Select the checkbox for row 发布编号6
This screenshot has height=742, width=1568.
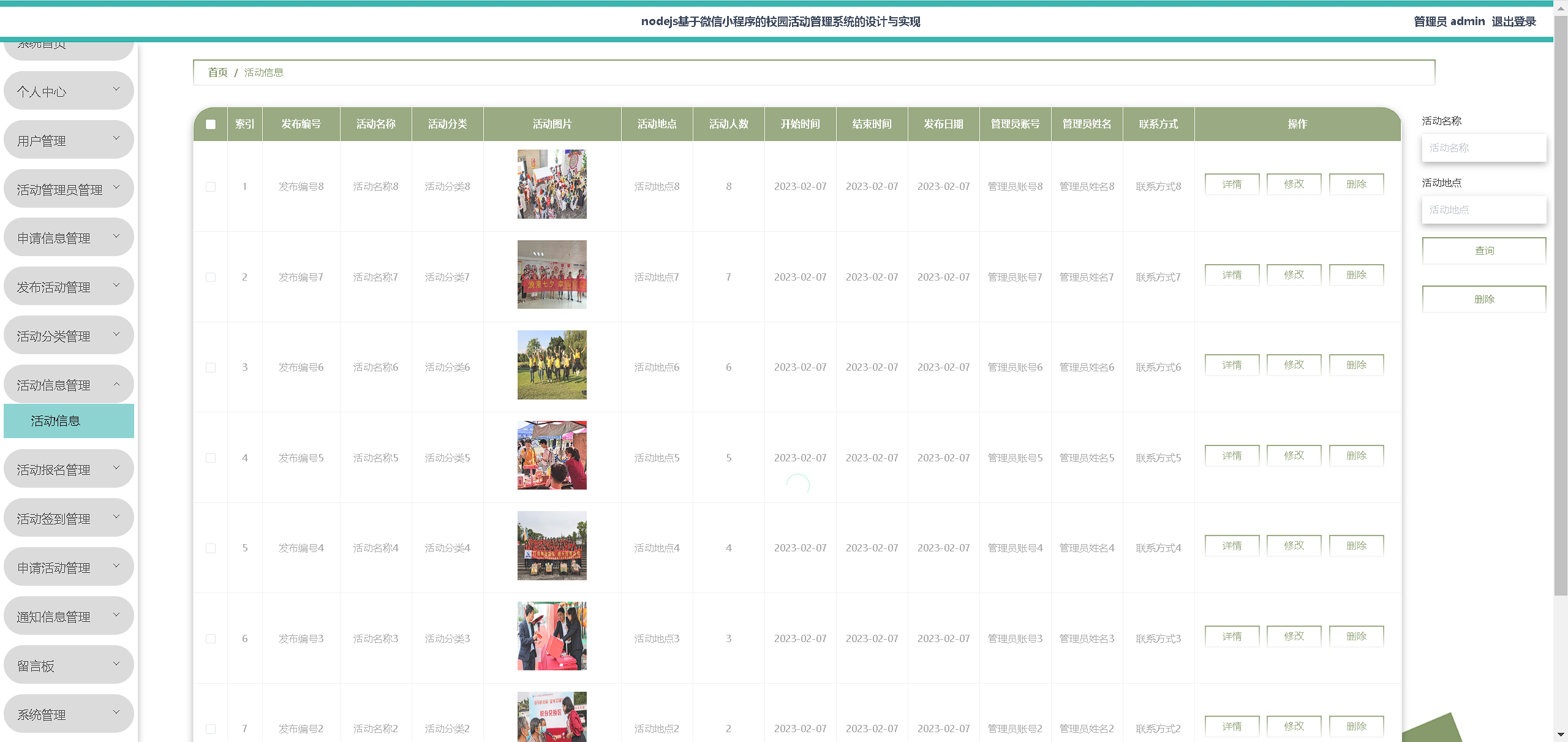pos(211,368)
